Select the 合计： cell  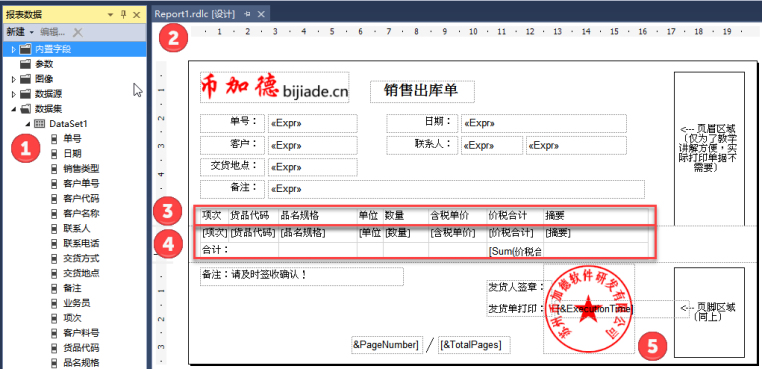point(239,250)
